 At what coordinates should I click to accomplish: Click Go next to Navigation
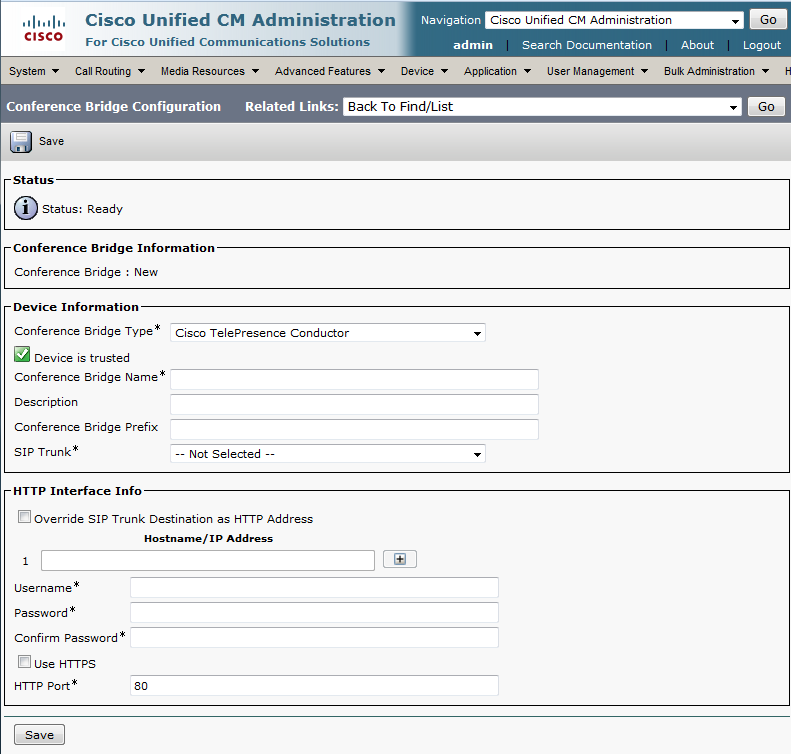tap(768, 20)
